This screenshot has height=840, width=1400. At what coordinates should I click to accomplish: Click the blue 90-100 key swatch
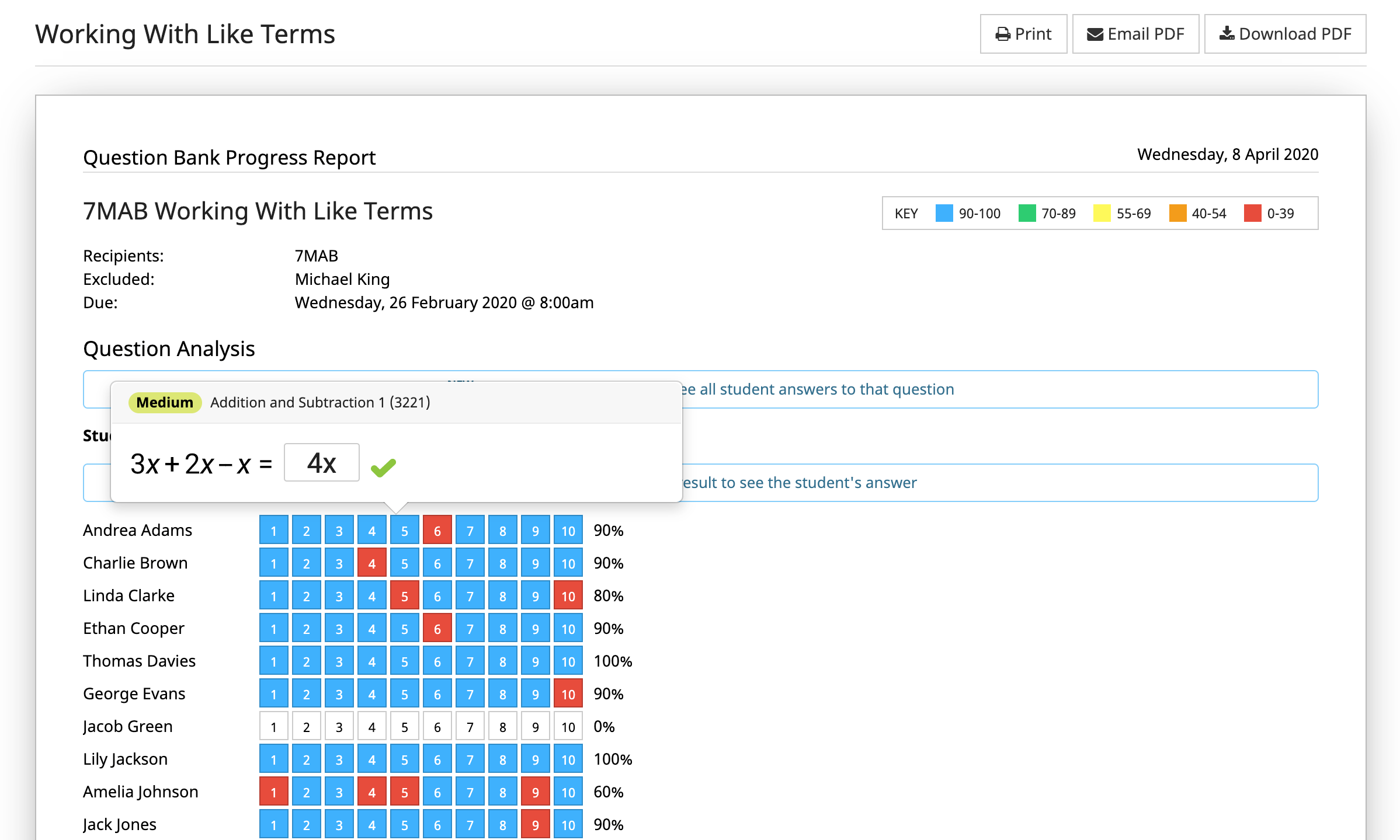(944, 214)
